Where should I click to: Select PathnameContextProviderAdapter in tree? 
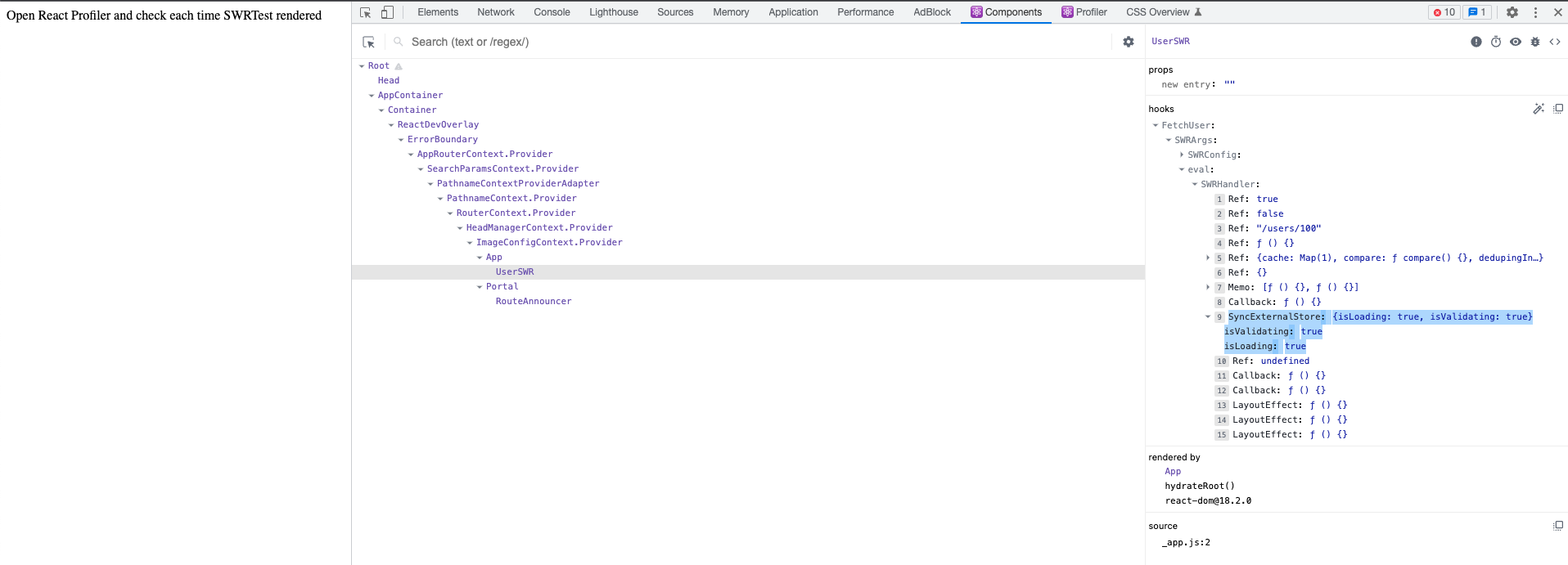tap(518, 183)
